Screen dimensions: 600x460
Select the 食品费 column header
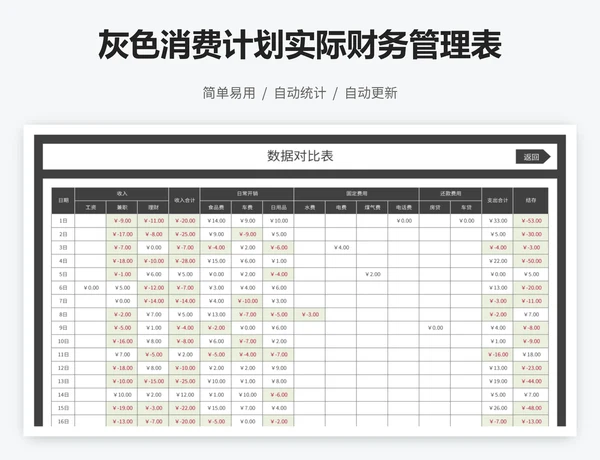pyautogui.click(x=216, y=207)
